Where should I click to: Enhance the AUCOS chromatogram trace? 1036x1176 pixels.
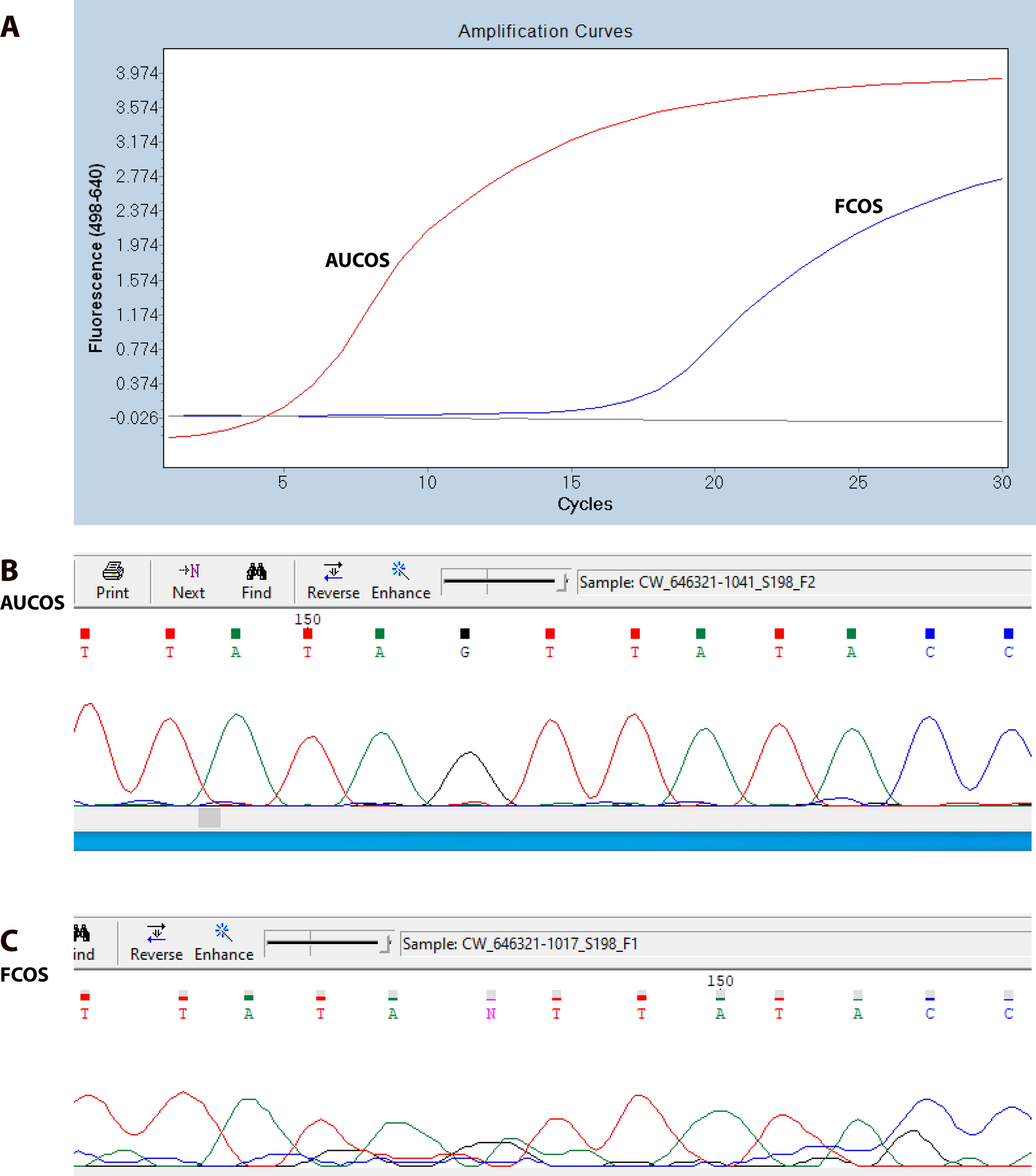pyautogui.click(x=401, y=580)
